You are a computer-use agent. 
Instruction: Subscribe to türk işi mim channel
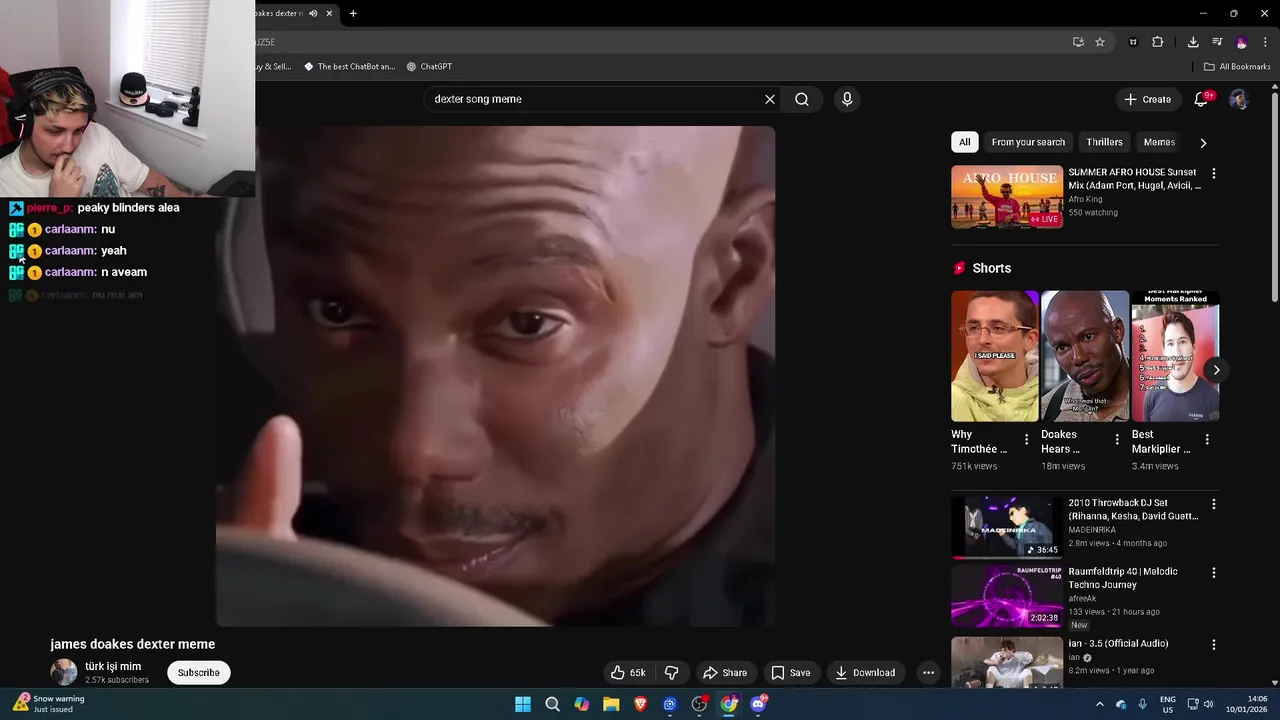click(x=199, y=673)
